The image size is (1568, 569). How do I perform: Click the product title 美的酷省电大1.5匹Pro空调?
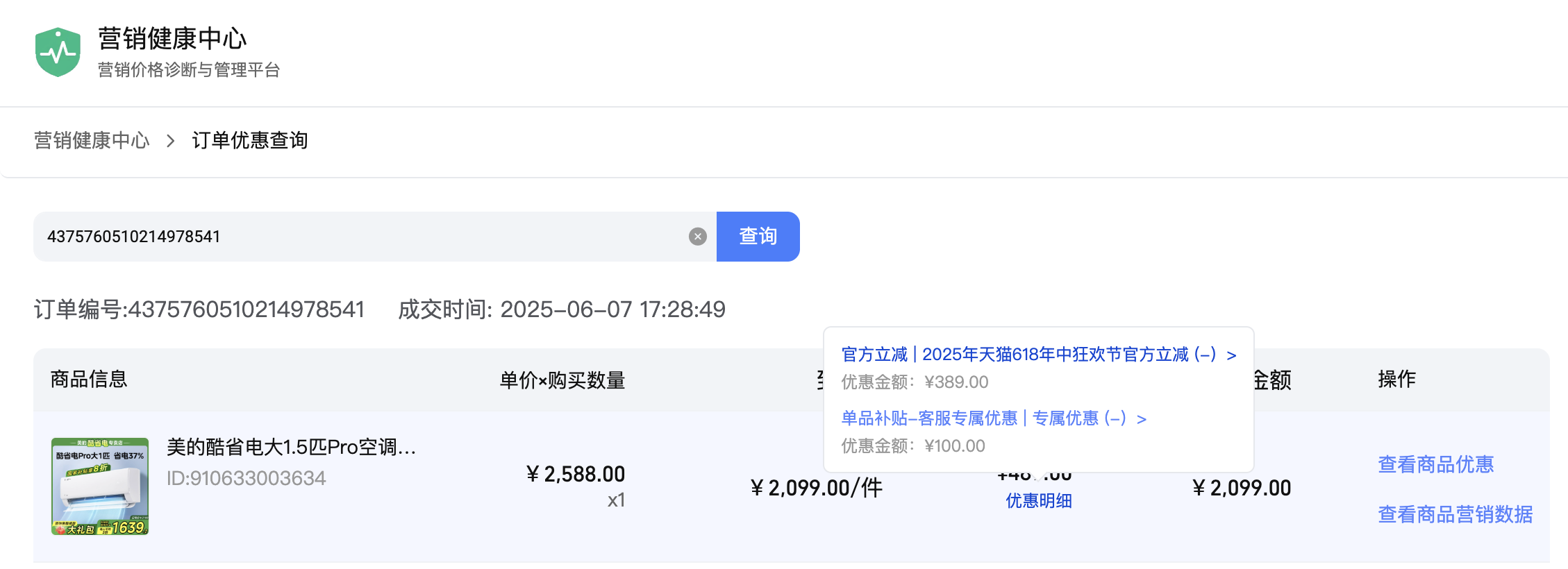coord(292,448)
